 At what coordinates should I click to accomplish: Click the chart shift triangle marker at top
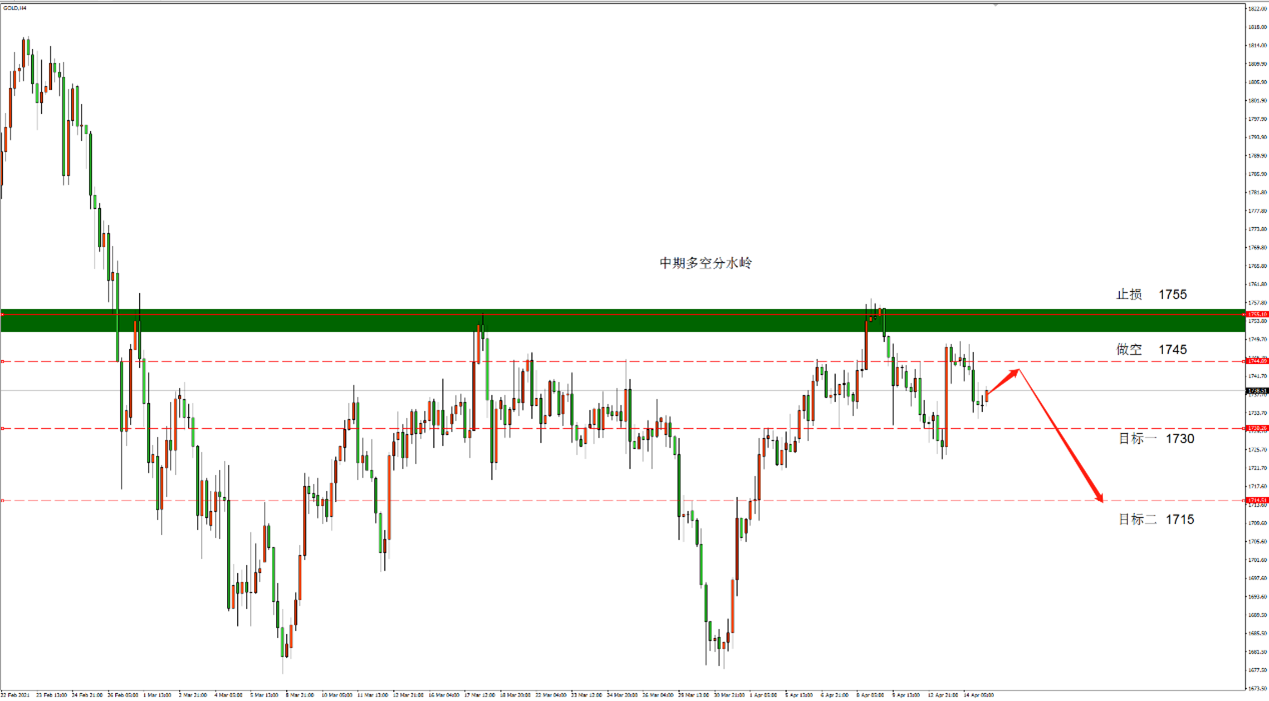995,5
